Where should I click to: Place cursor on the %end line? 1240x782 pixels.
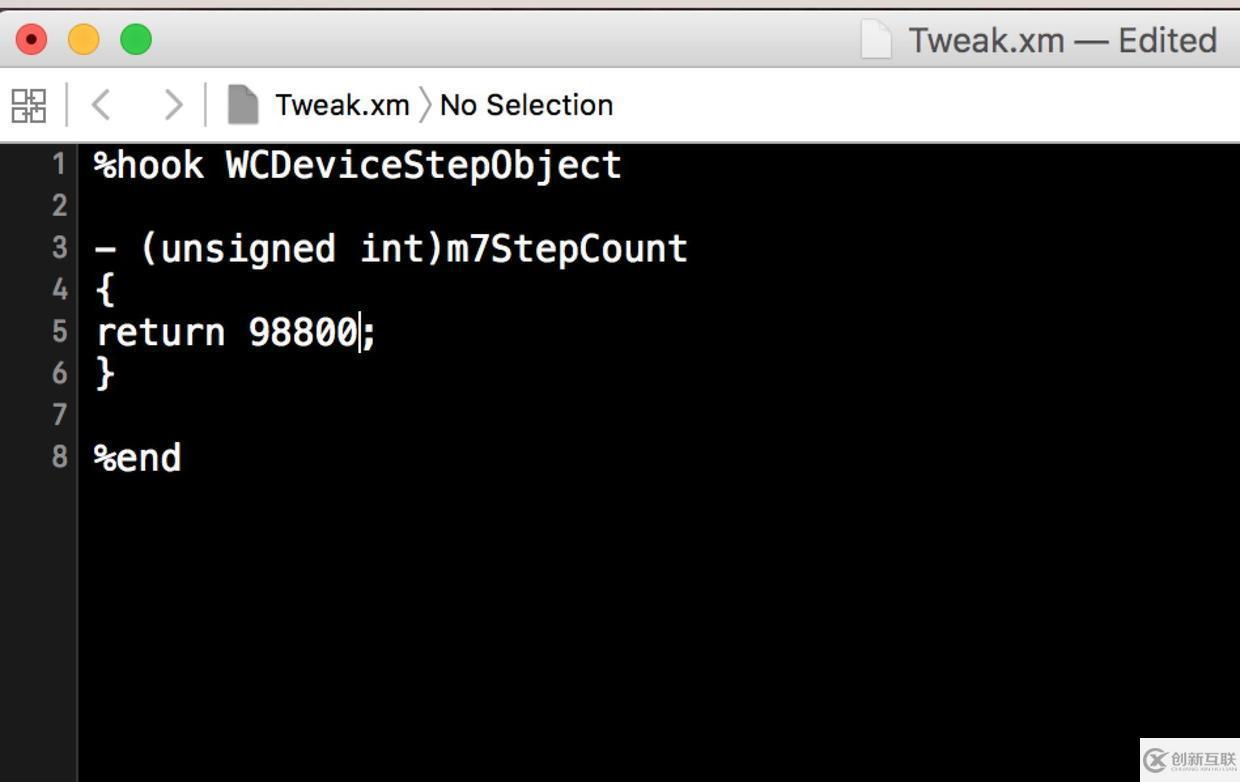137,458
